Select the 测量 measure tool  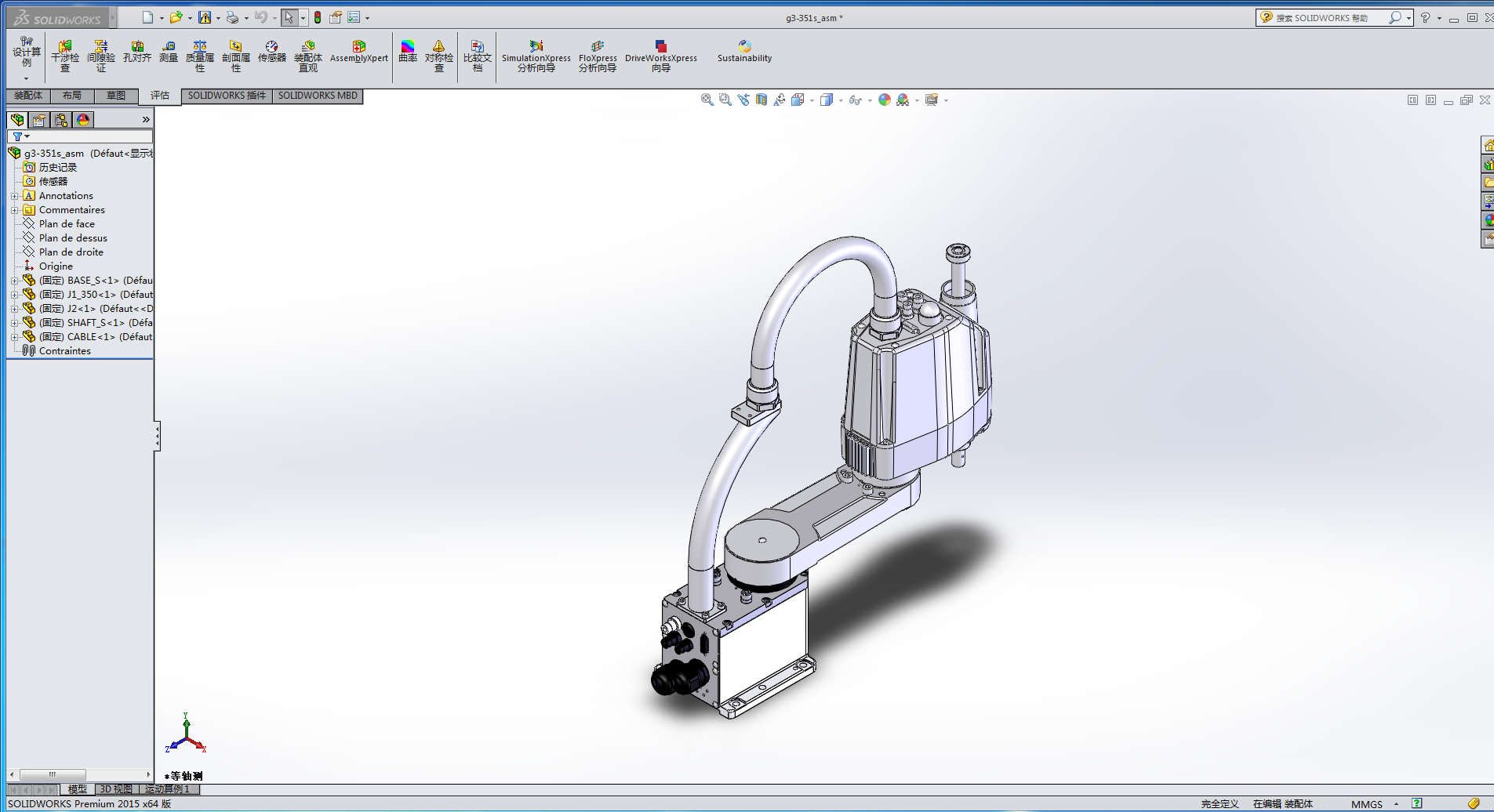click(169, 52)
